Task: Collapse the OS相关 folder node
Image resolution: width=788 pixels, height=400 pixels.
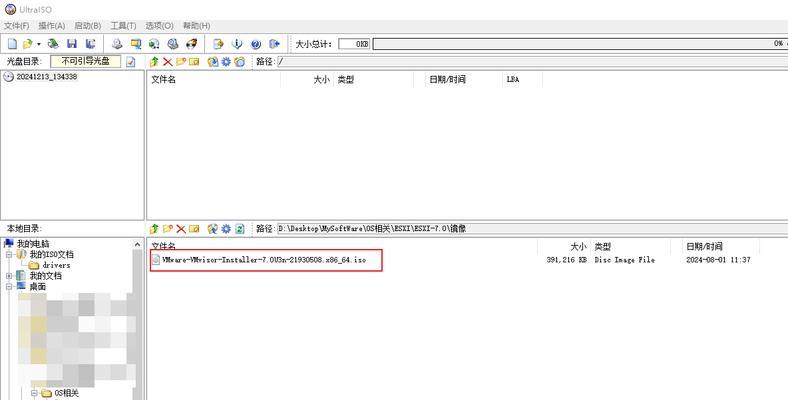Action: pos(34,393)
